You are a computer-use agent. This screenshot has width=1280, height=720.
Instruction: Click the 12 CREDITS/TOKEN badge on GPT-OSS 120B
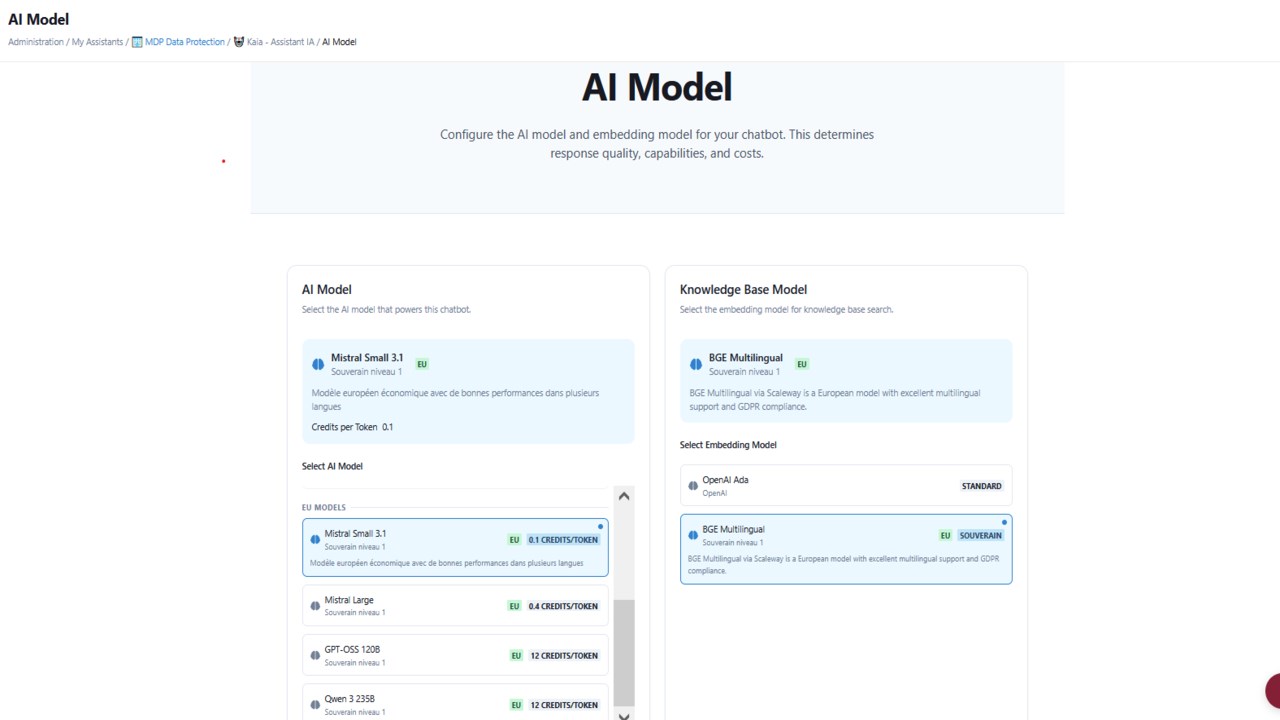564,656
